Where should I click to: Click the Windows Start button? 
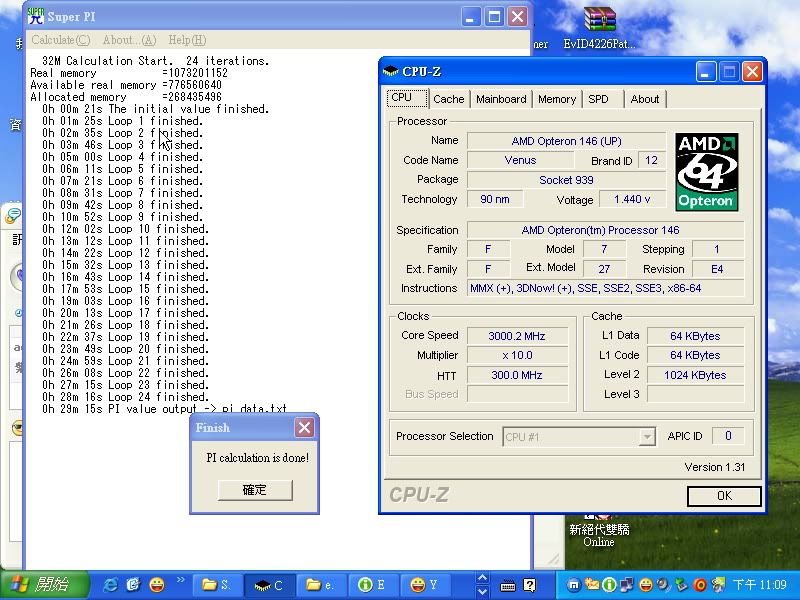38,584
